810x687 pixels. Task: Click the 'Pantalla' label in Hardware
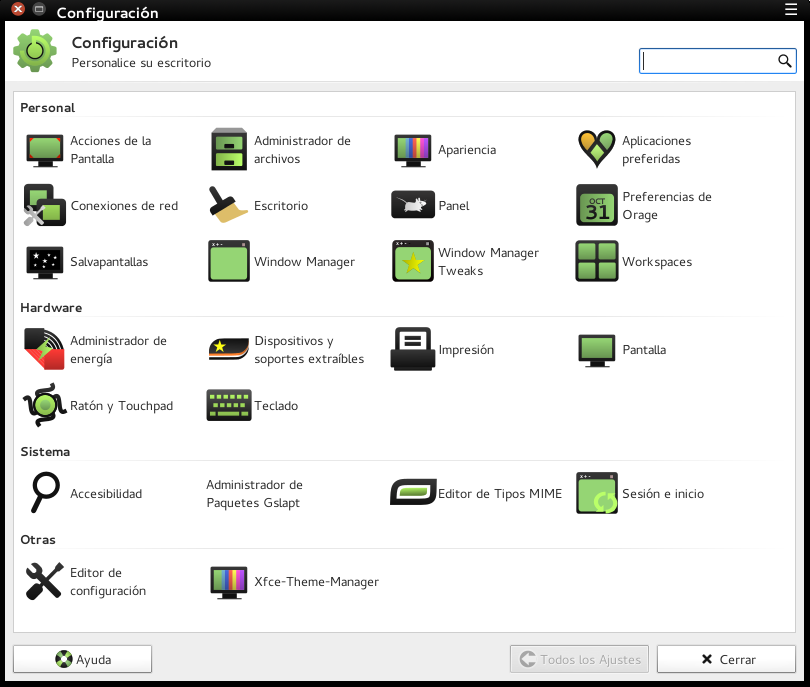(644, 350)
